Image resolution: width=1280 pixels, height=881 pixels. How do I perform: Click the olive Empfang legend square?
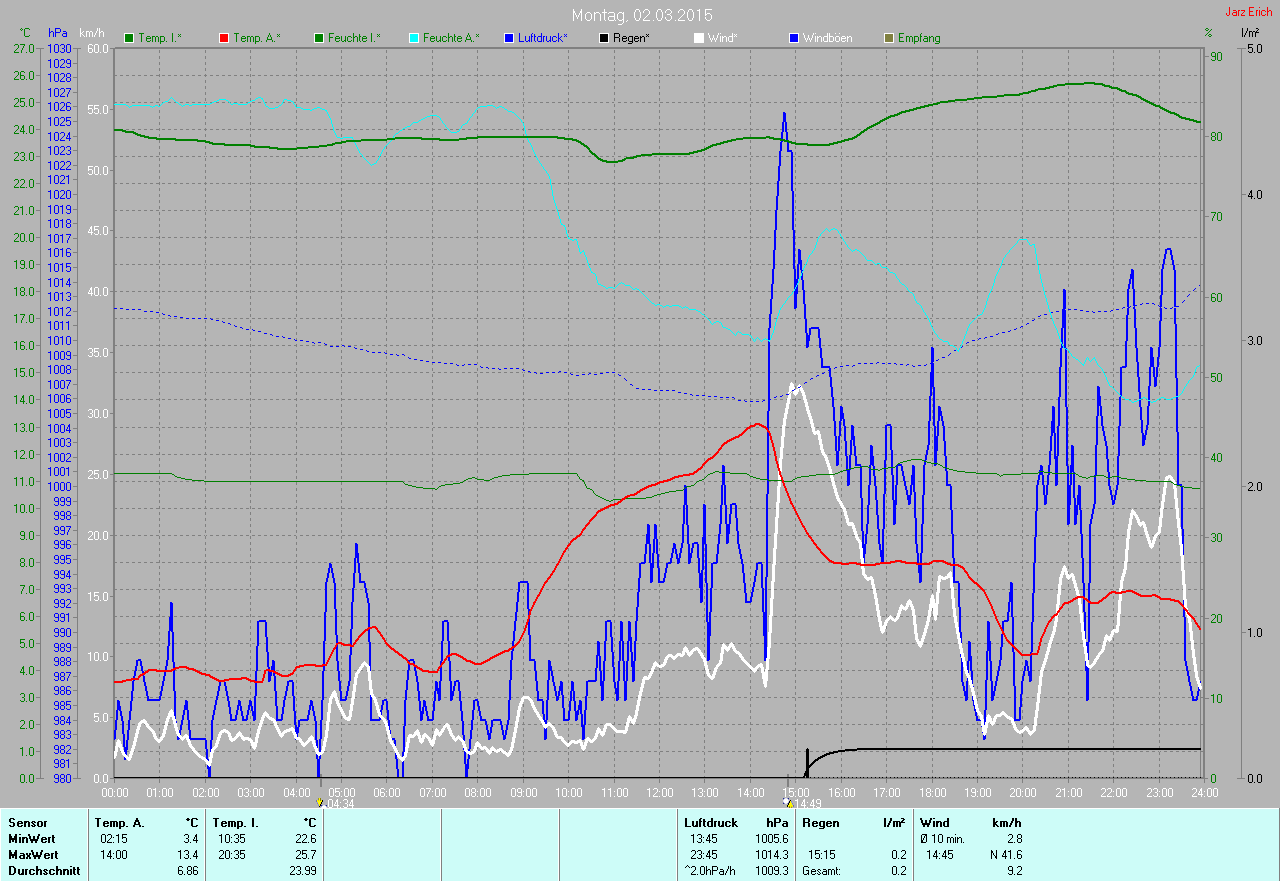tap(888, 38)
